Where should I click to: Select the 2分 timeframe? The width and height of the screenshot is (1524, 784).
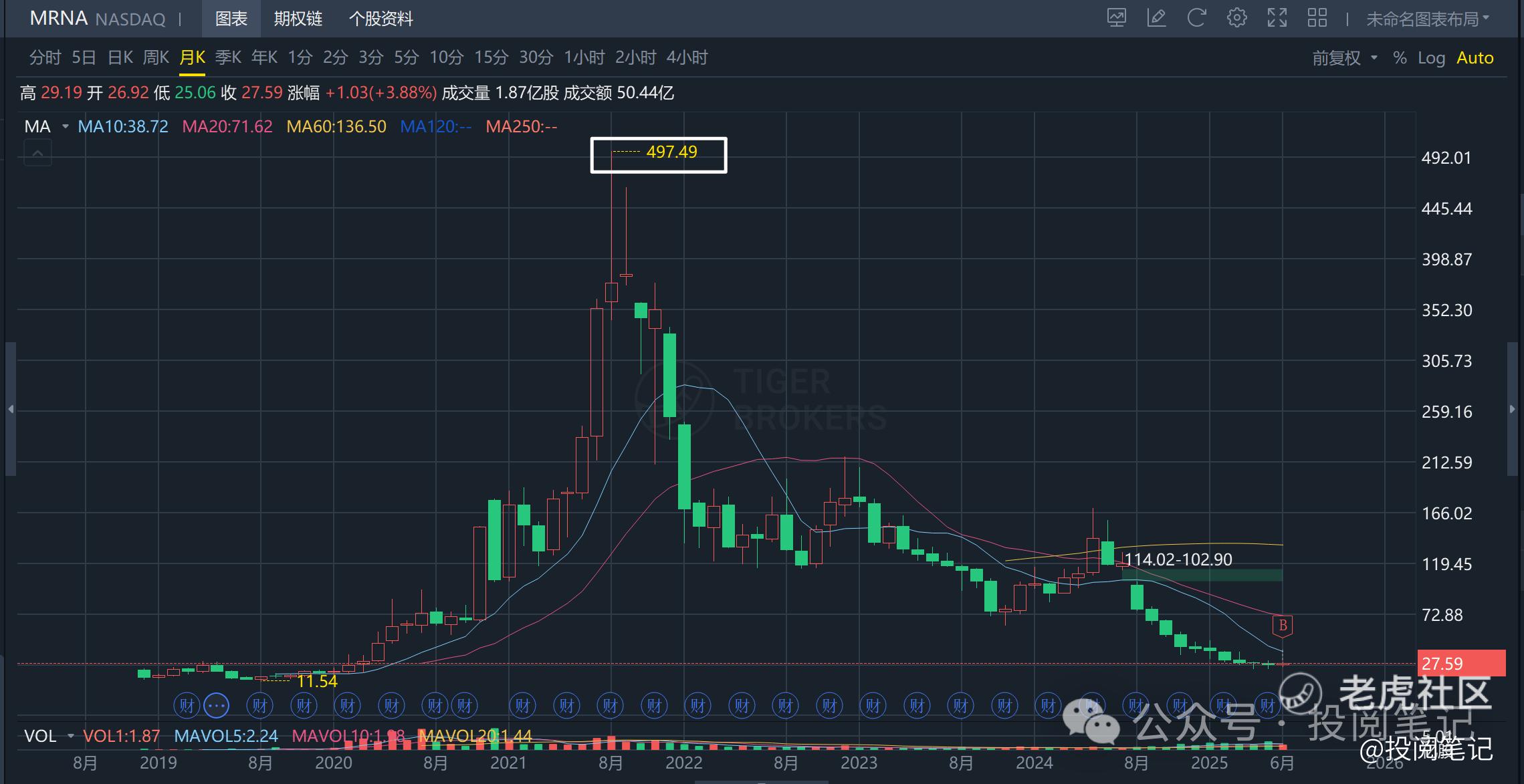click(335, 57)
